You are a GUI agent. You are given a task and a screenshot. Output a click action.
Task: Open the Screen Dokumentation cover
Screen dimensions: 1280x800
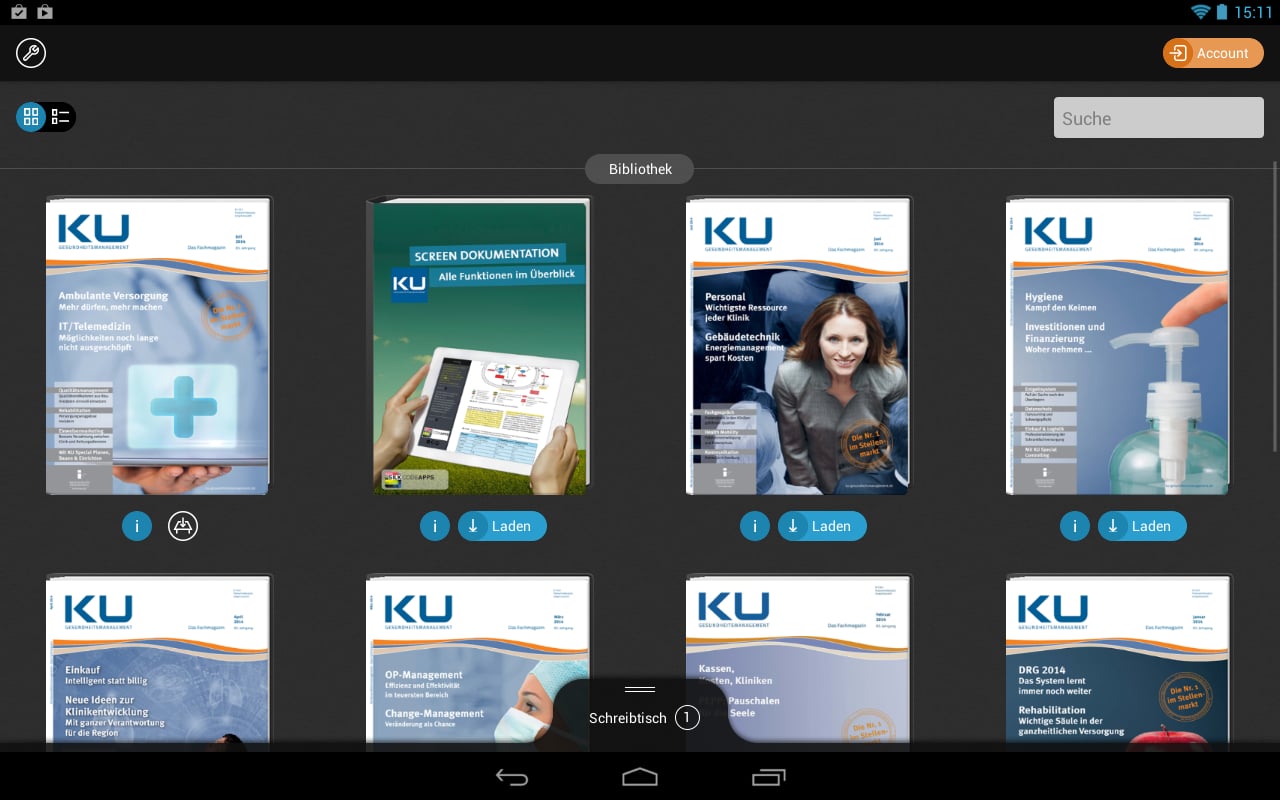point(479,346)
